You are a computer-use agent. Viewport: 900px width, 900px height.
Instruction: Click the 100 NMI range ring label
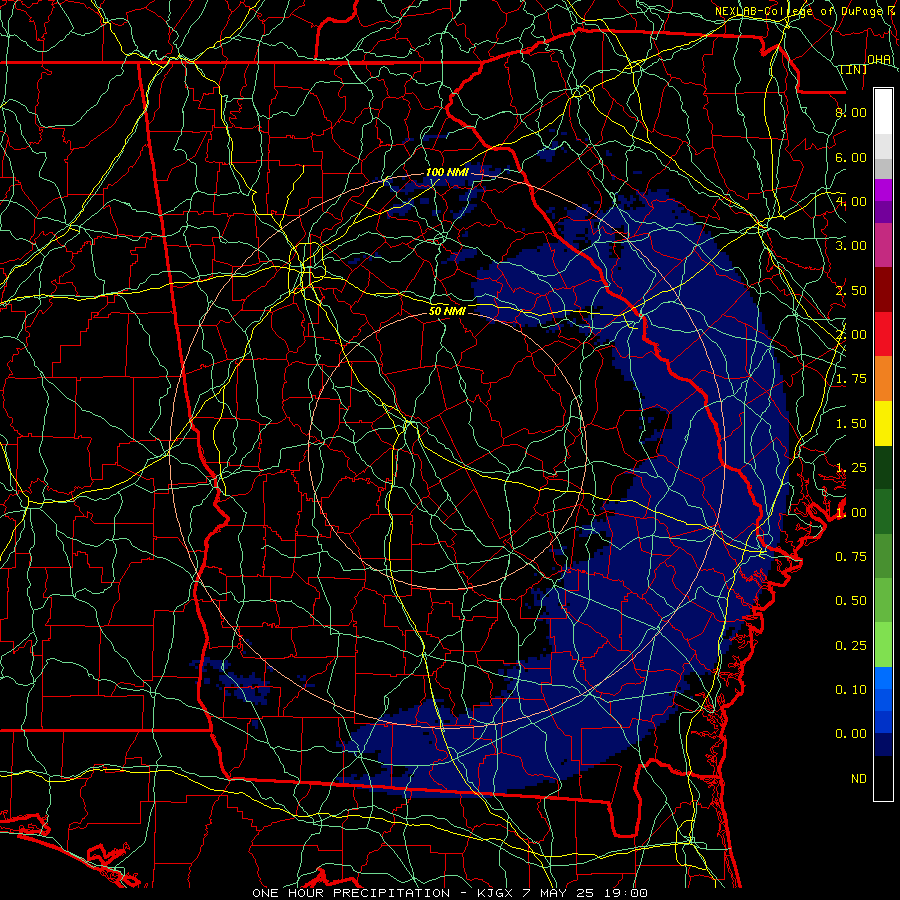447,172
